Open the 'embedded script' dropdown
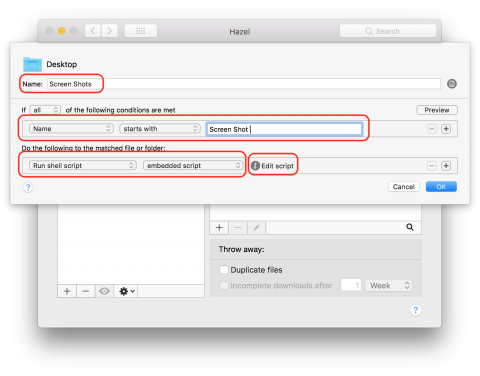Image resolution: width=480 pixels, height=376 pixels. click(x=193, y=165)
